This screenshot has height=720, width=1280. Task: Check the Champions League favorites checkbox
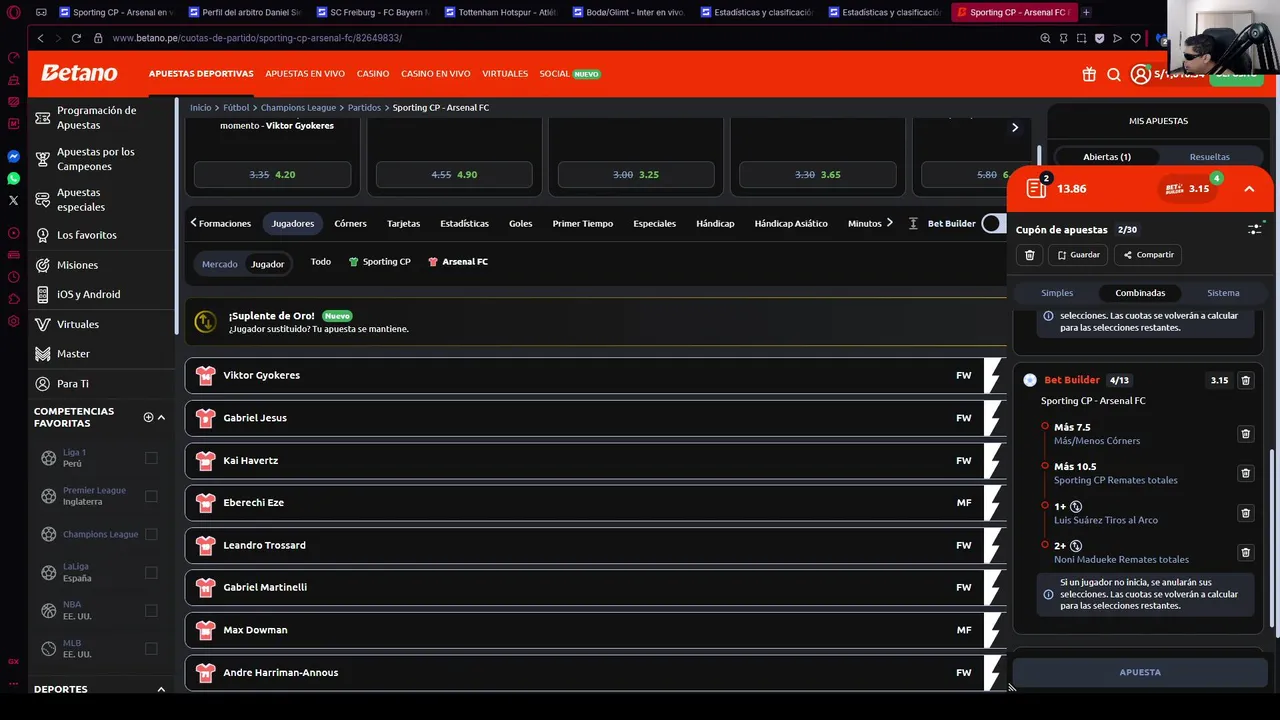pyautogui.click(x=151, y=534)
